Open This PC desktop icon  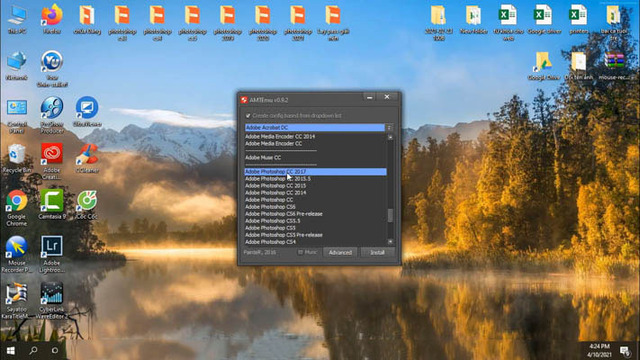[x=17, y=19]
